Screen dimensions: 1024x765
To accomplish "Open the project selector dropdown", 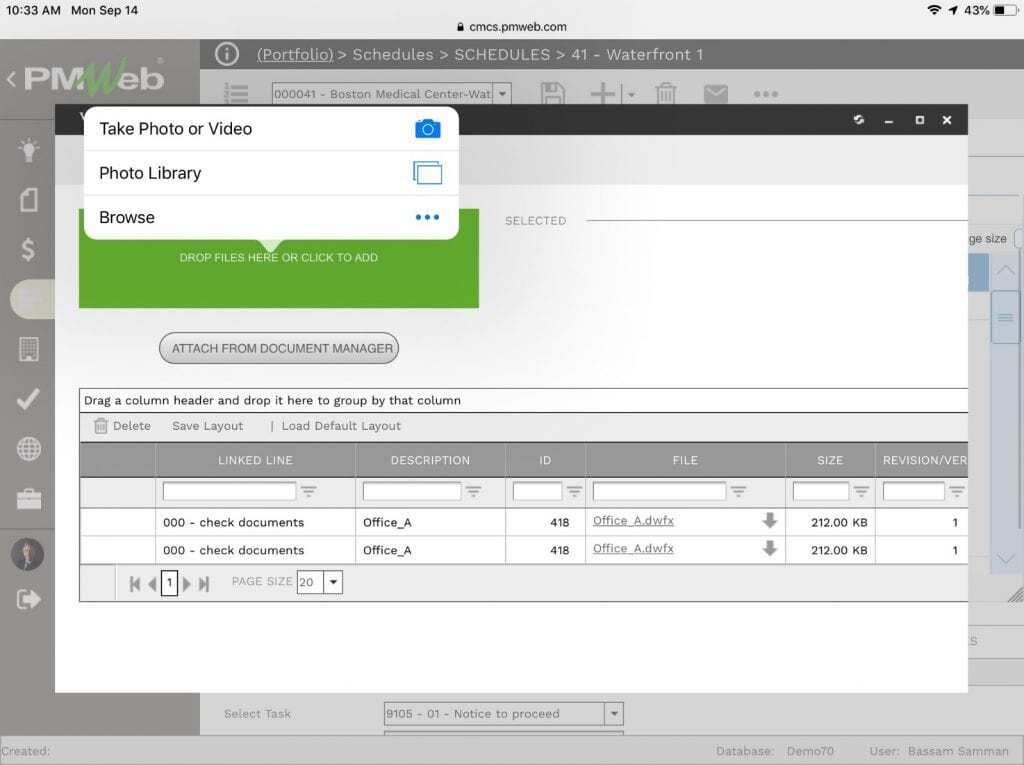I will click(502, 94).
